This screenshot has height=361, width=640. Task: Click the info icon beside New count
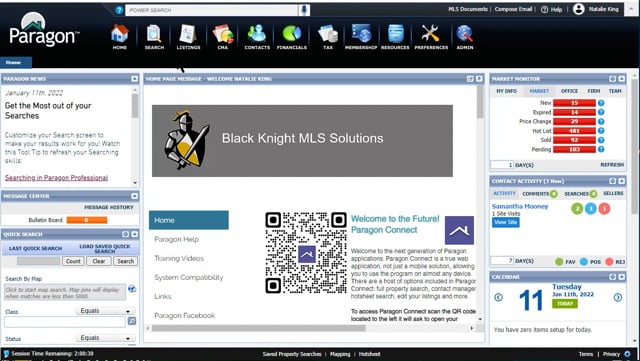601,103
